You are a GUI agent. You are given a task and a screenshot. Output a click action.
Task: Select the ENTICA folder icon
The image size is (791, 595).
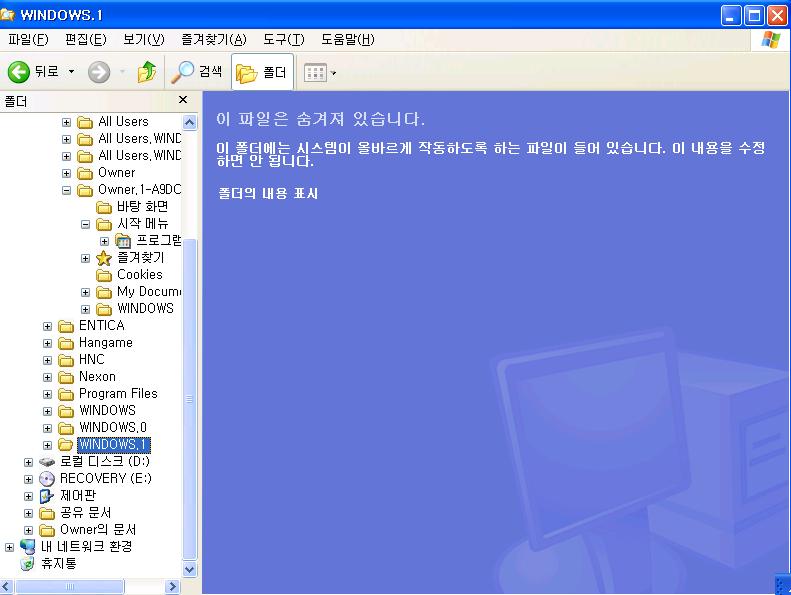(x=66, y=326)
